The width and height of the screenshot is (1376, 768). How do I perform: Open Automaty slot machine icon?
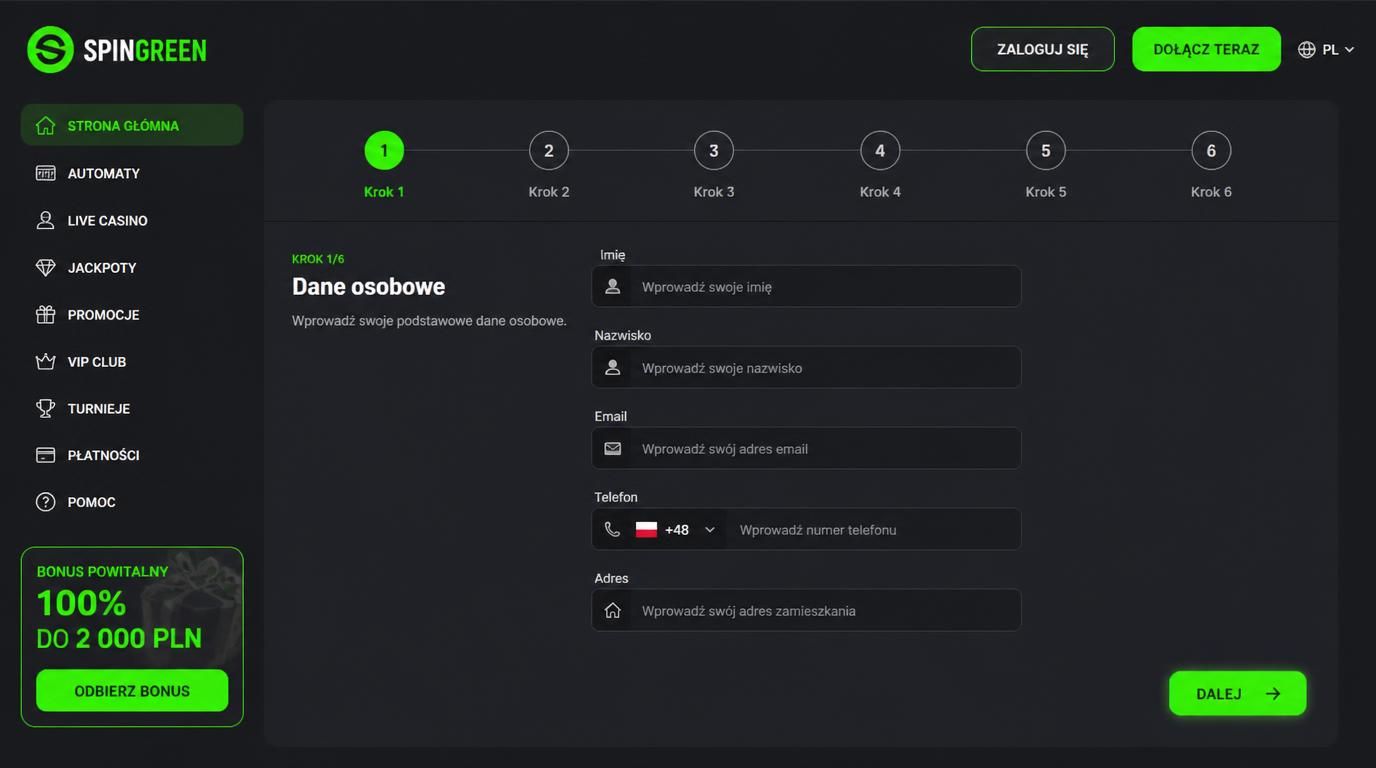[45, 173]
